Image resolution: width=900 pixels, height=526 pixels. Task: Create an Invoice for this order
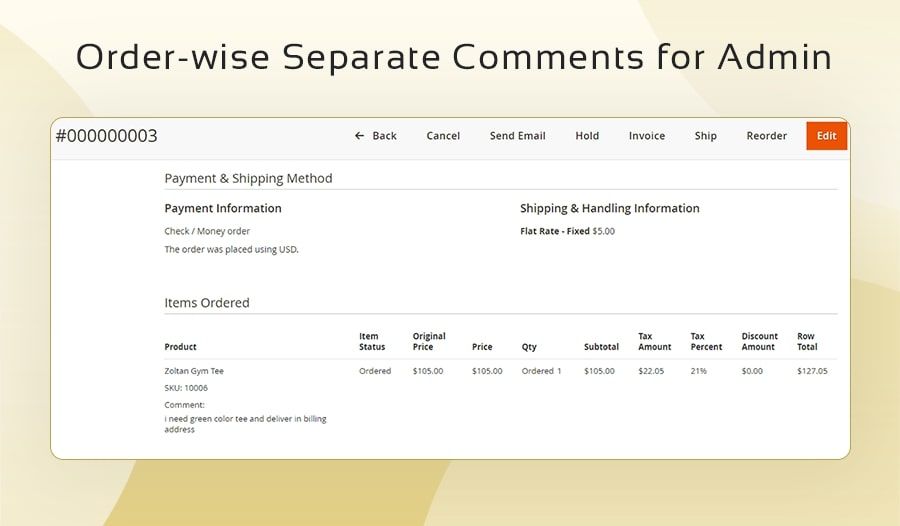coord(646,136)
